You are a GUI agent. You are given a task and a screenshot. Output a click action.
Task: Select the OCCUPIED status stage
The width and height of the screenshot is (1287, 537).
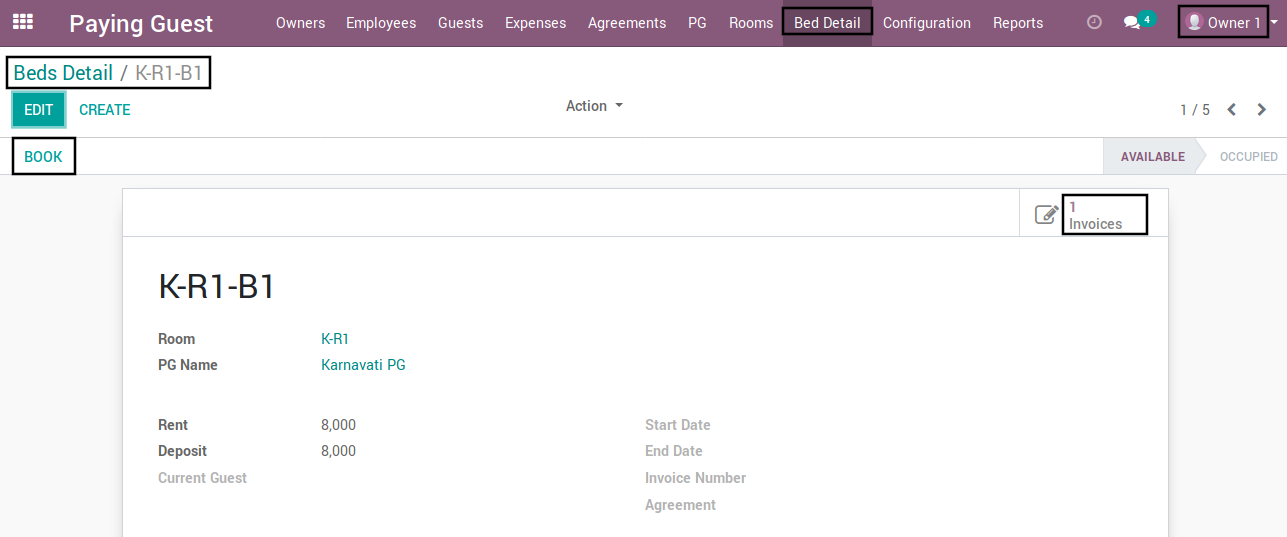click(1248, 157)
